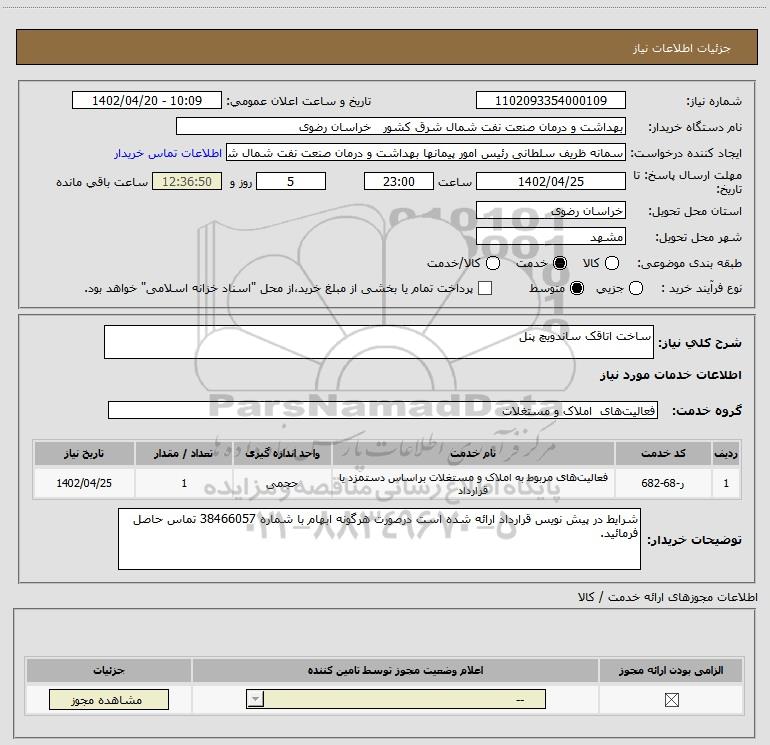Click the general description field 'ساخت اتاقک ساندویچ پنل'
The image size is (770, 745).
pyautogui.click(x=379, y=342)
